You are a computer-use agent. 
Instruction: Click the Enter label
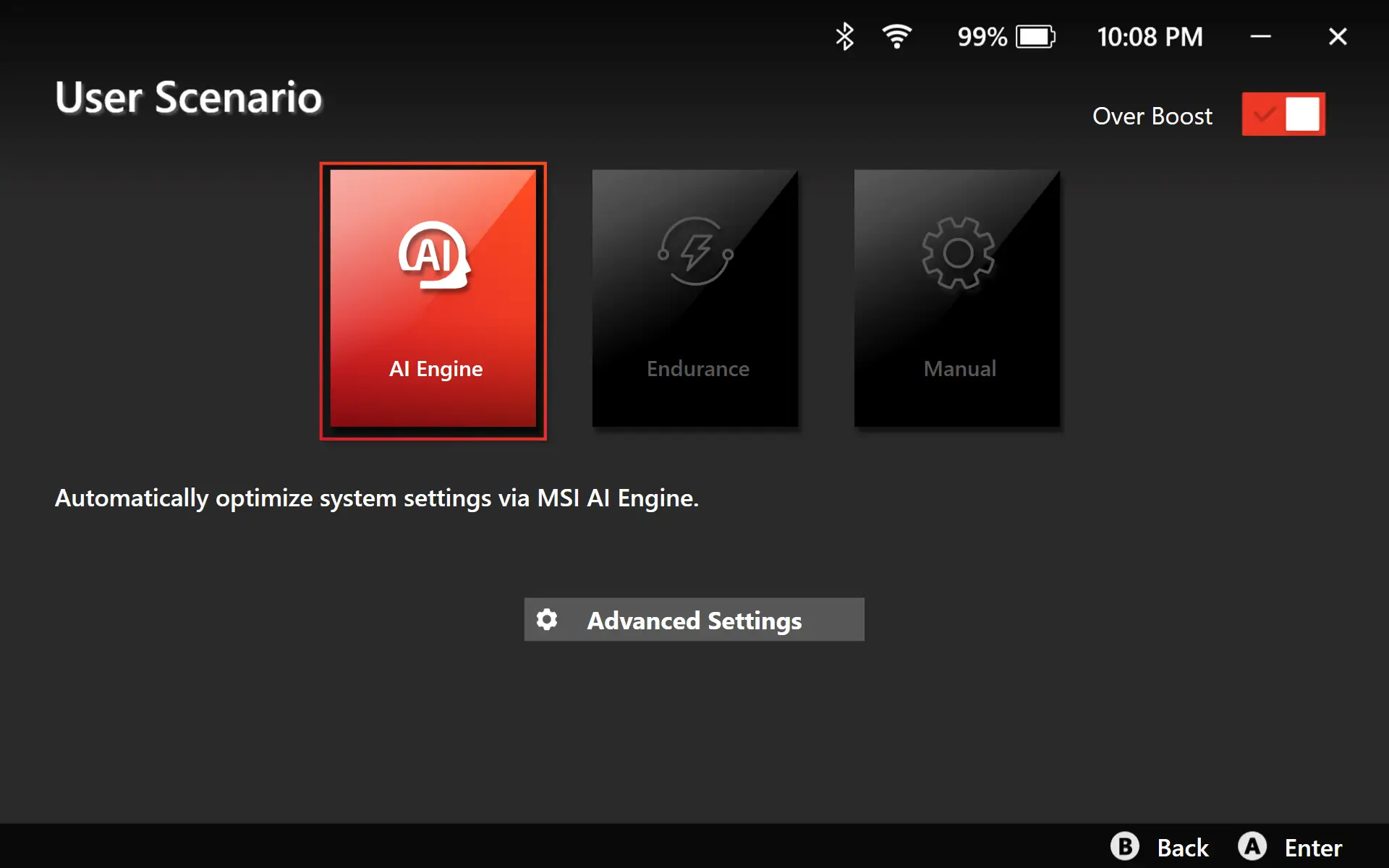point(1312,848)
